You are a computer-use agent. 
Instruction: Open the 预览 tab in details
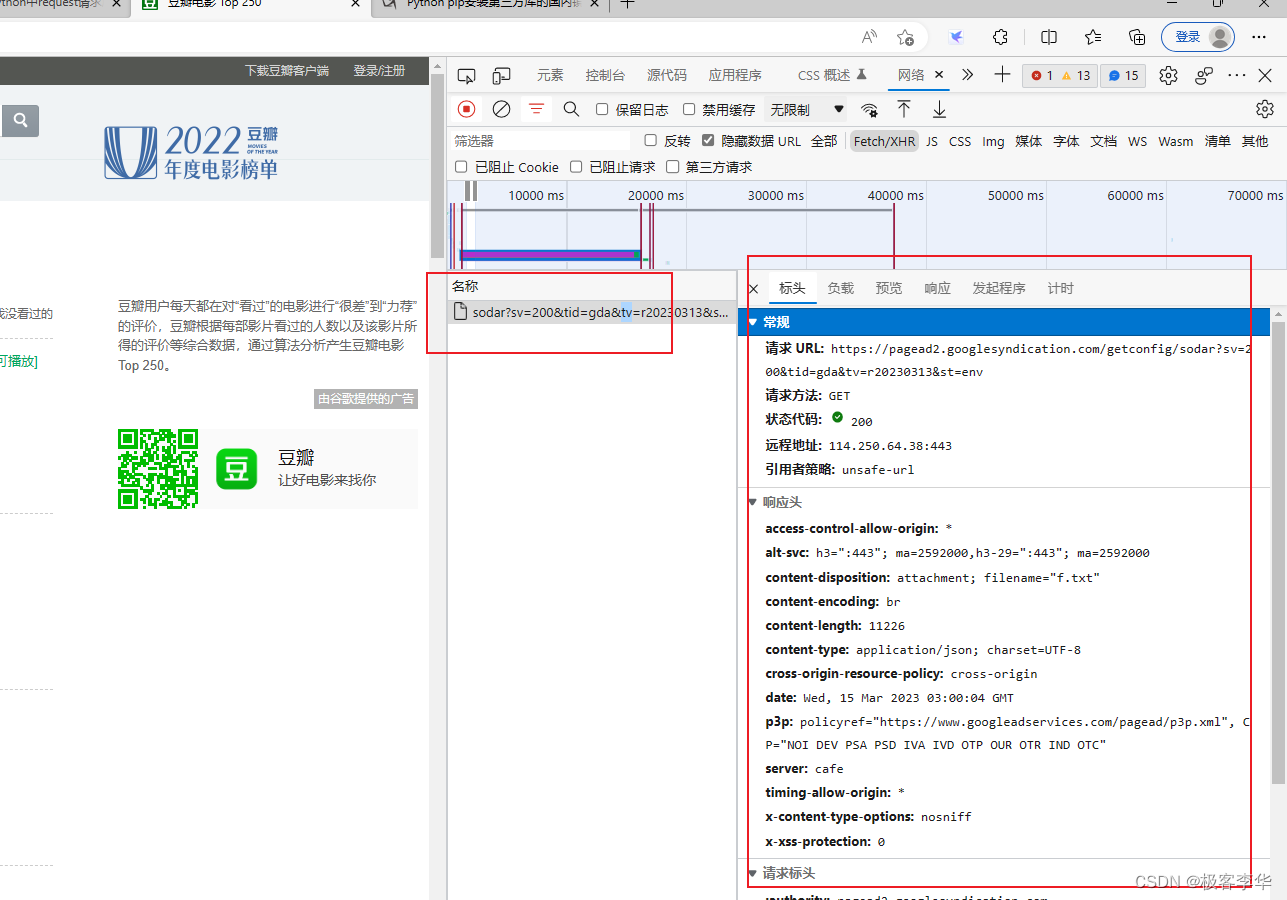(x=889, y=288)
